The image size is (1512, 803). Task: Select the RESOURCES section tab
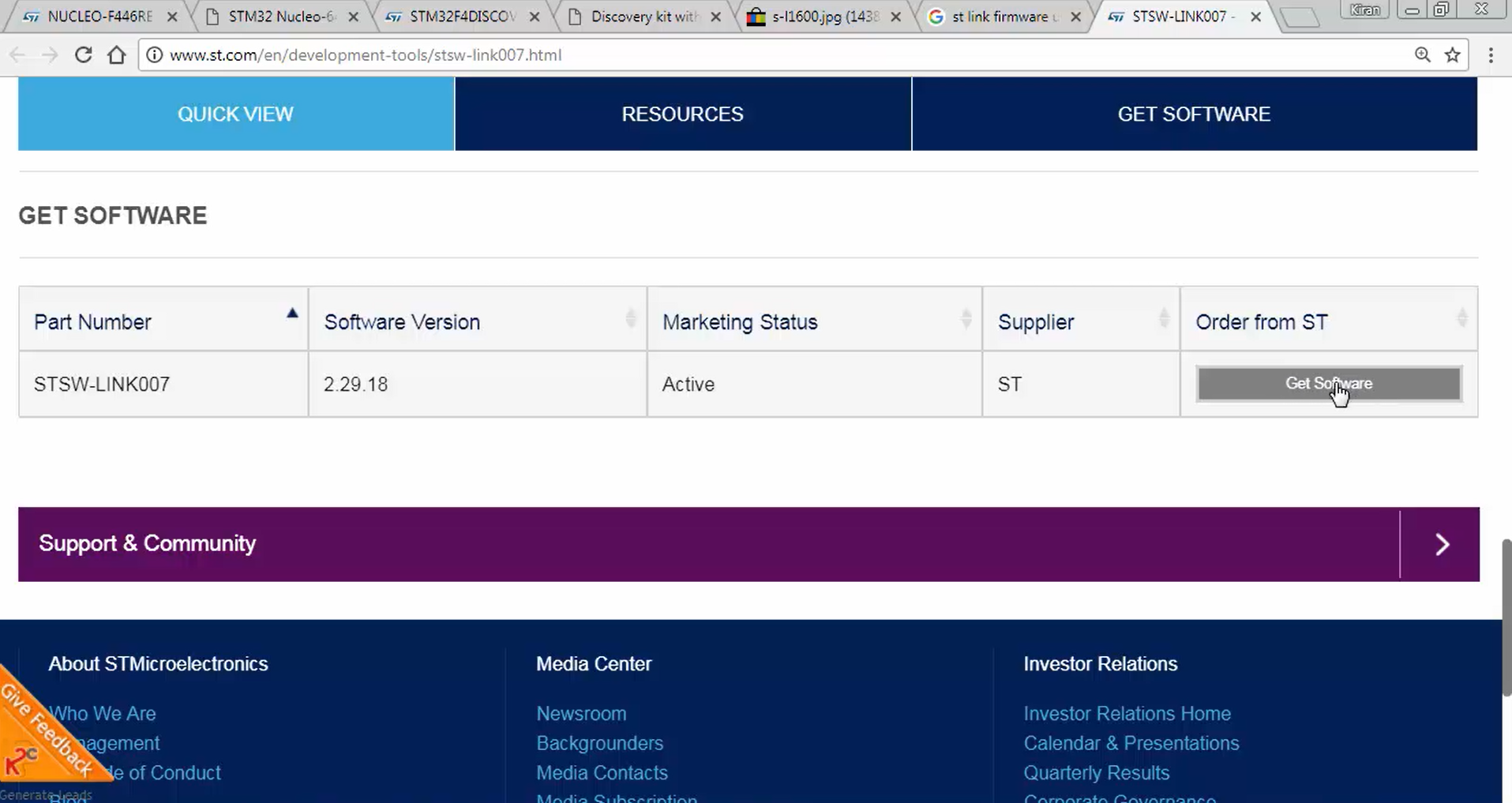point(683,114)
